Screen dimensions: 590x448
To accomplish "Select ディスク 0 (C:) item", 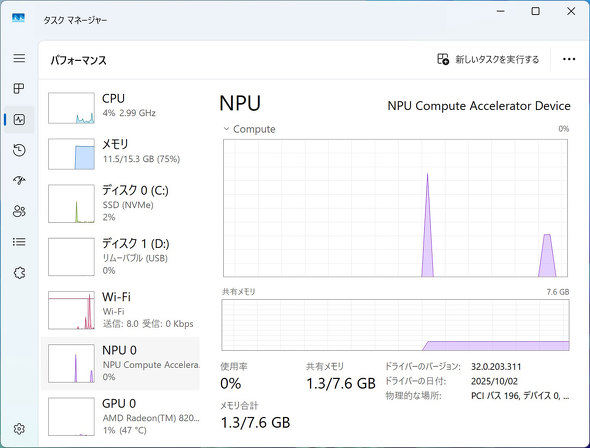I will (120, 203).
